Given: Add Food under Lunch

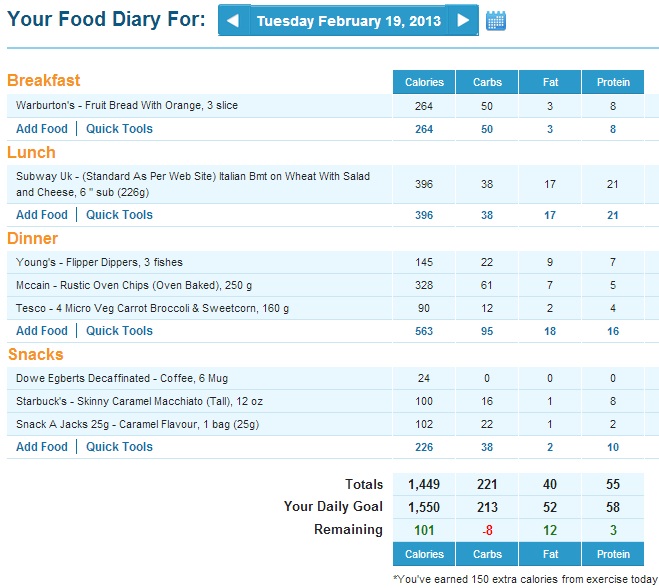Looking at the screenshot, I should [x=42, y=215].
